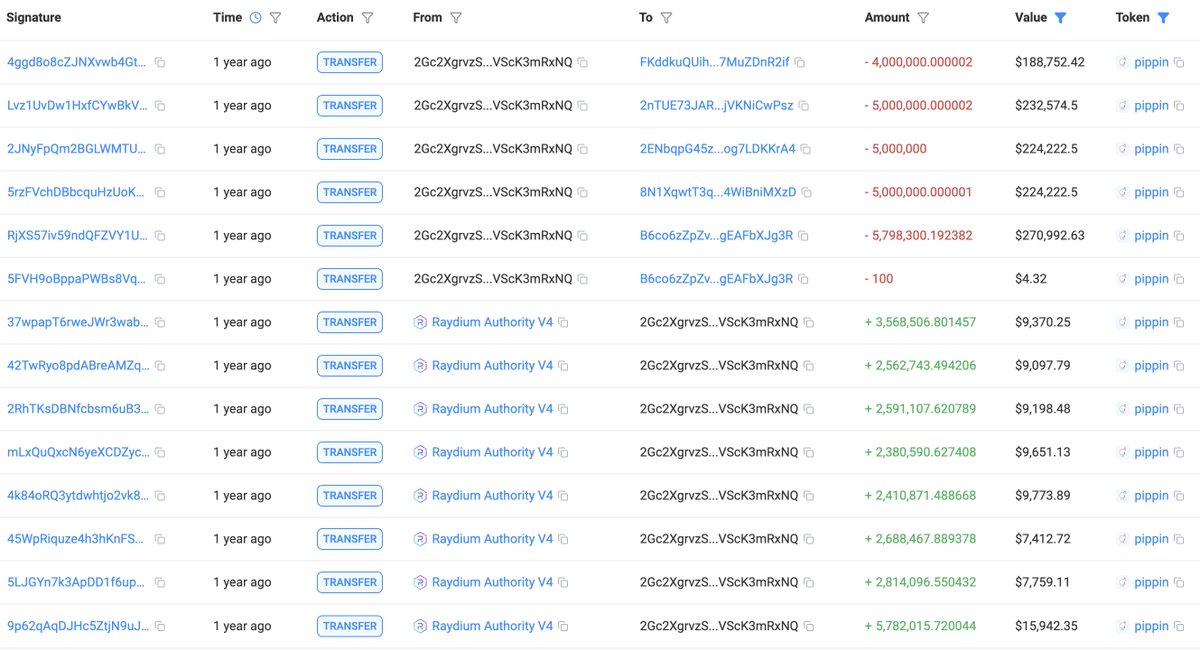Viewport: 1200px width, 651px height.
Task: Click Raydium Authority V4 in 37wpapT6 row
Action: [492, 322]
